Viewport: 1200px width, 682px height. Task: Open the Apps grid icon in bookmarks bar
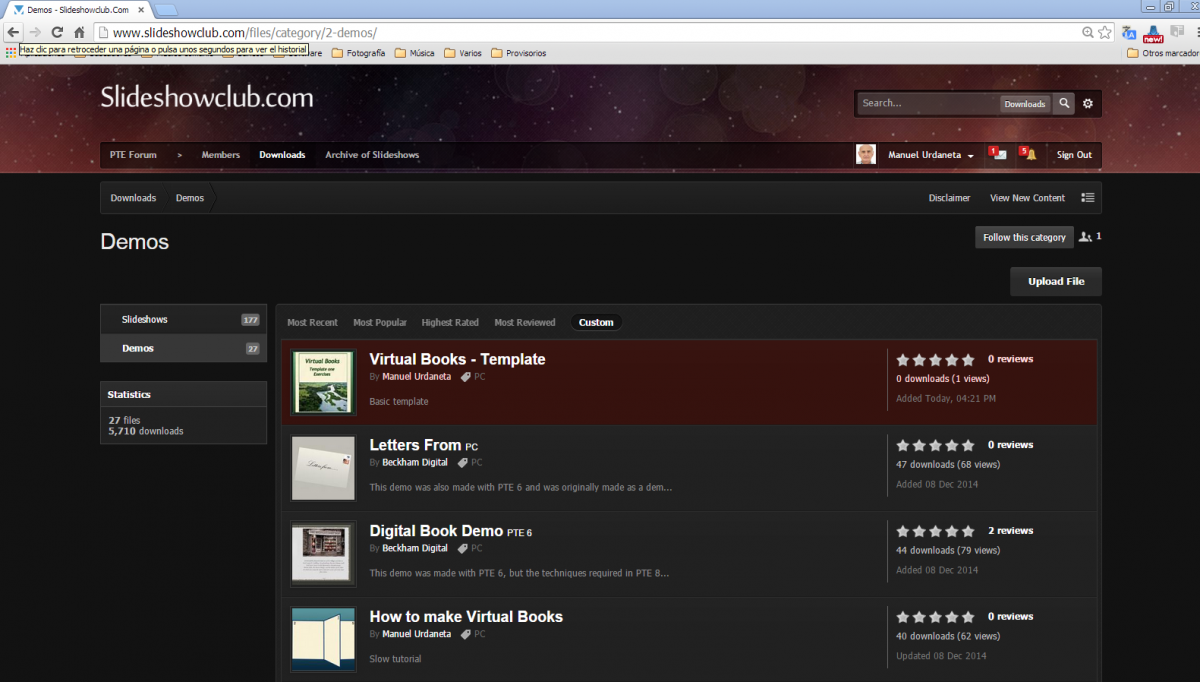coord(10,53)
